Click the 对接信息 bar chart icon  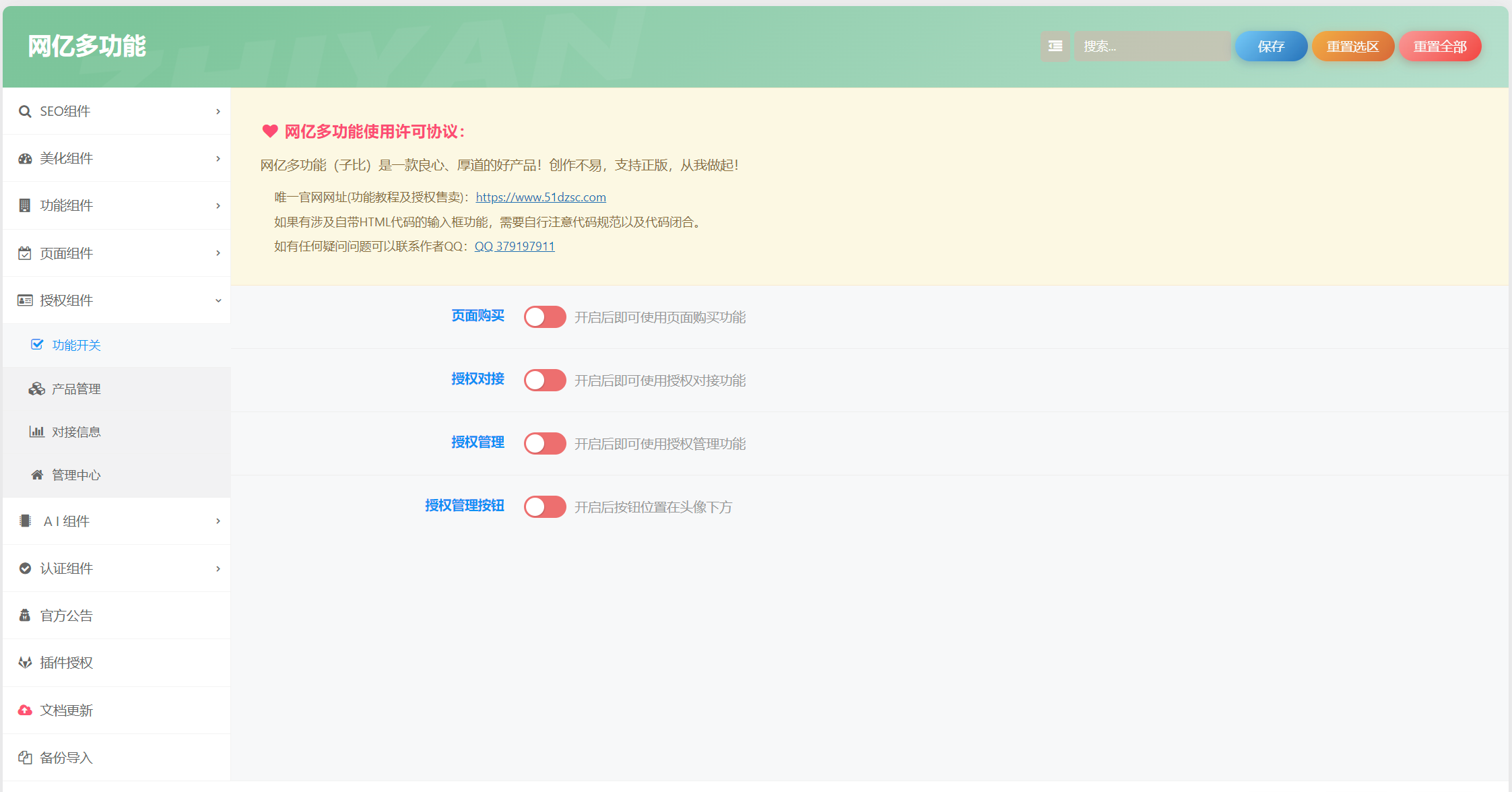pos(36,432)
